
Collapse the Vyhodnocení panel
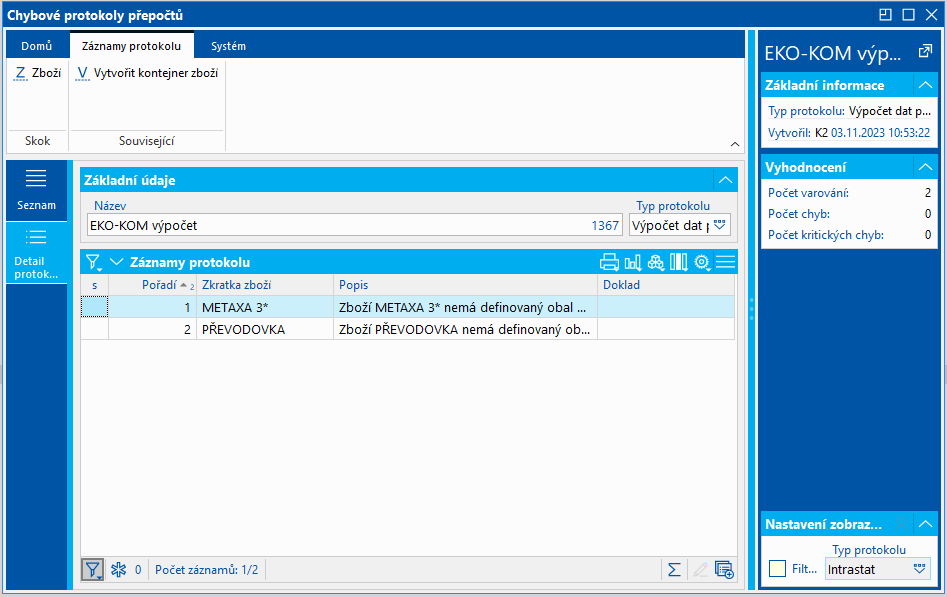pyautogui.click(x=925, y=167)
